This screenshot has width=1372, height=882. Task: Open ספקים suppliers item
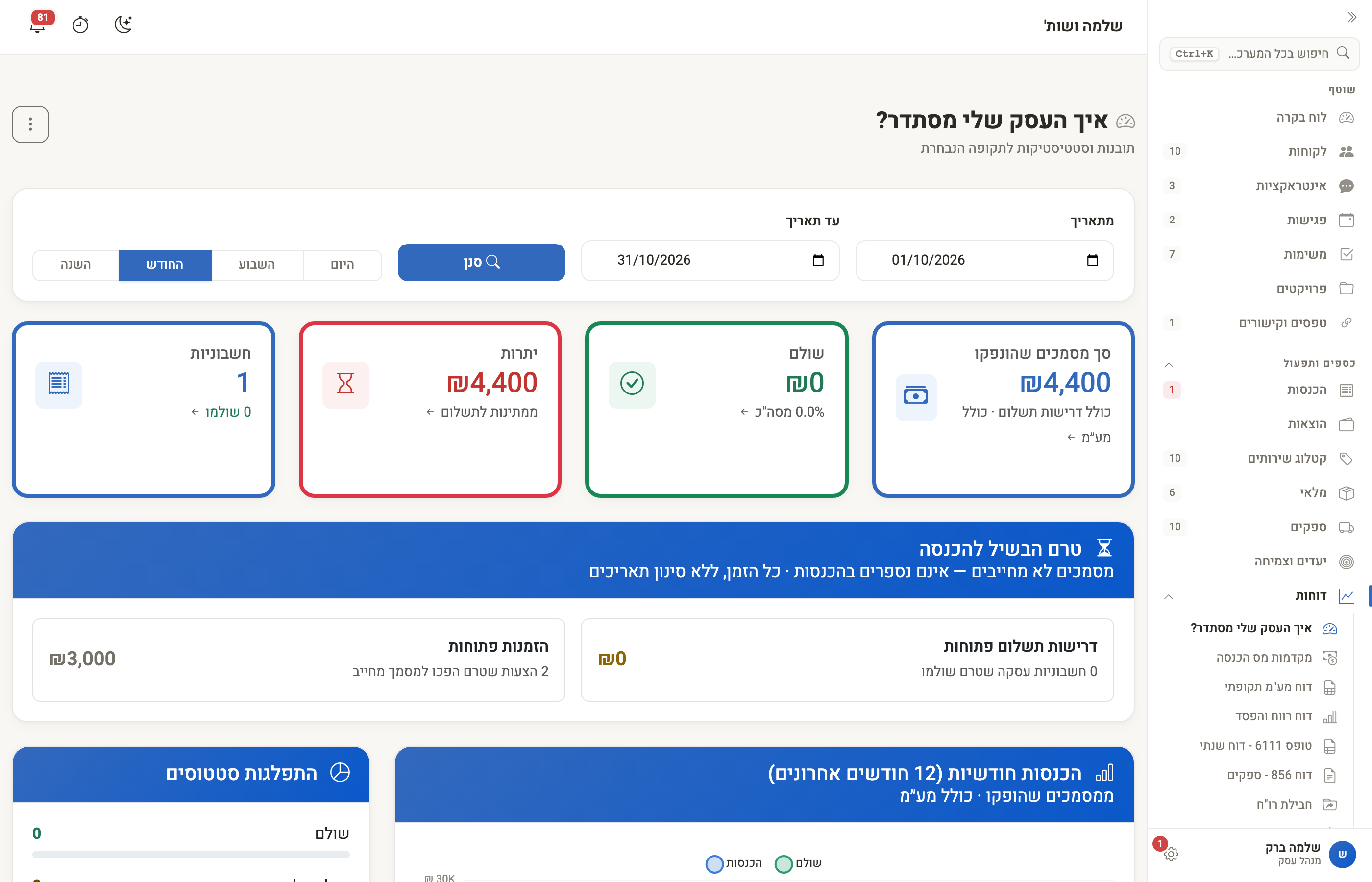(x=1260, y=527)
